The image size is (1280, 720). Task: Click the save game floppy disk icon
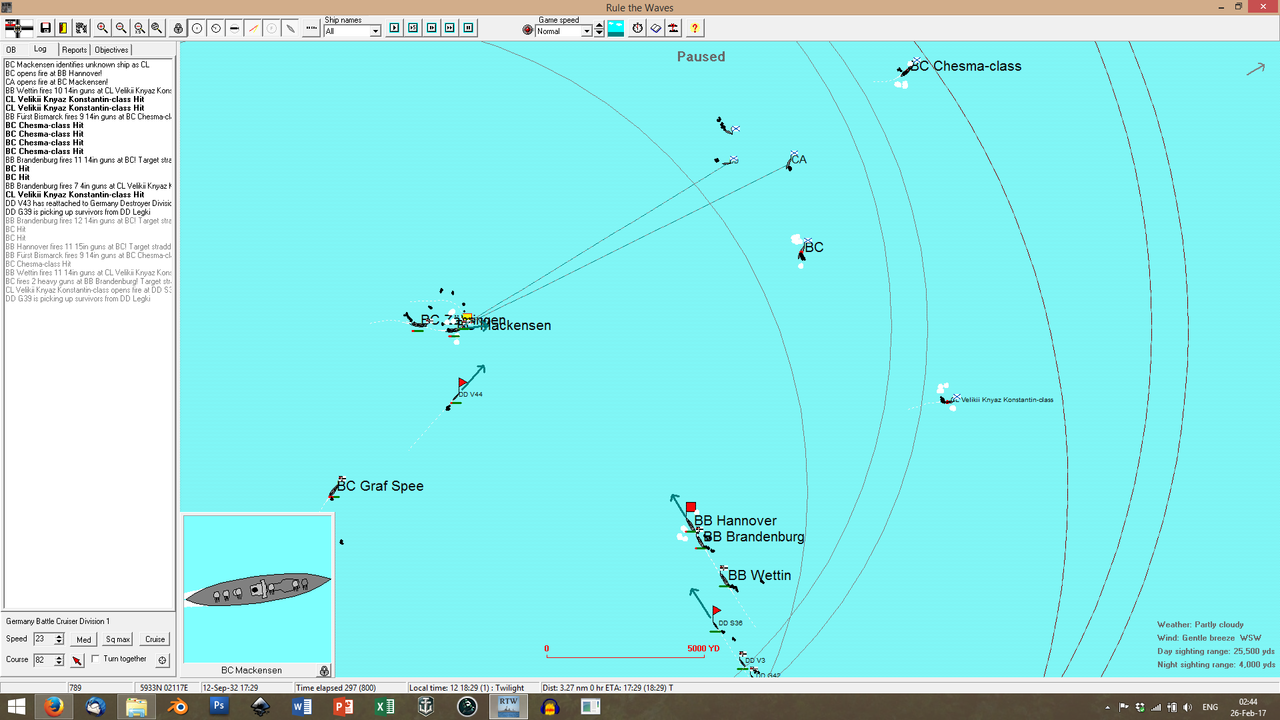click(x=45, y=28)
